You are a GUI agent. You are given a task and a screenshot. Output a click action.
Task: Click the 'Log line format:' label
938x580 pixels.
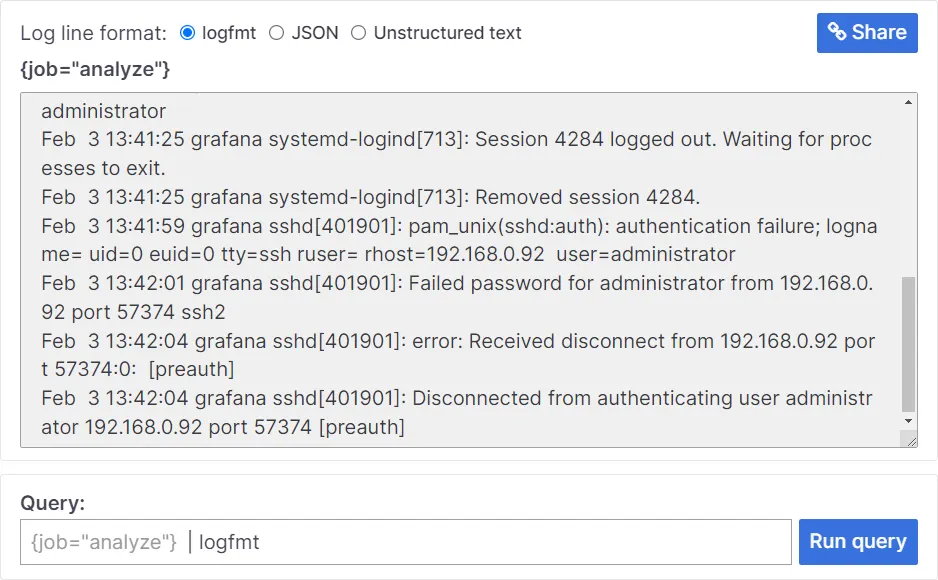93,33
